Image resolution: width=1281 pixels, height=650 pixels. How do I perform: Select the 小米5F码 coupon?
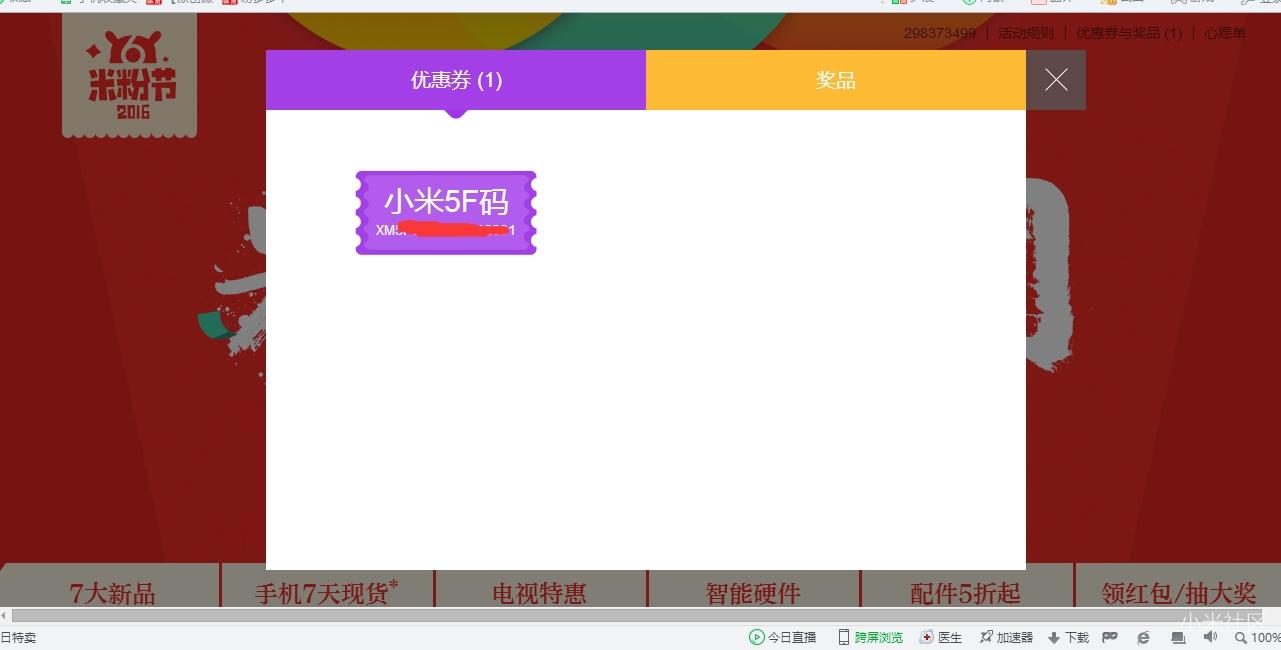click(445, 212)
